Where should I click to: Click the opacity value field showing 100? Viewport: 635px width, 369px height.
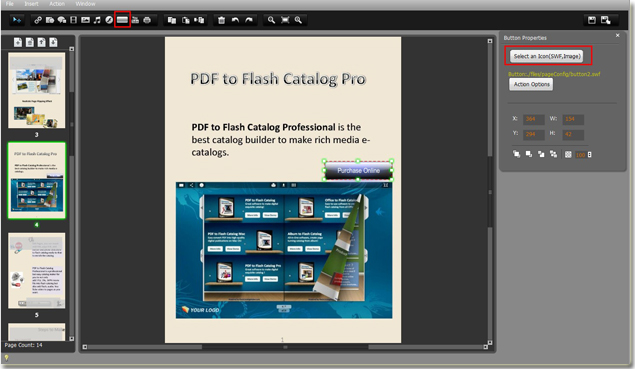pyautogui.click(x=581, y=155)
